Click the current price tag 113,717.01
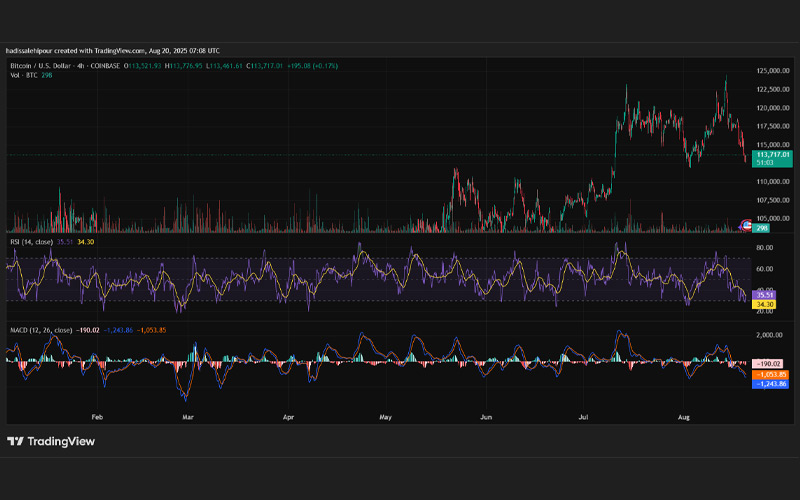800x500 pixels. point(772,155)
